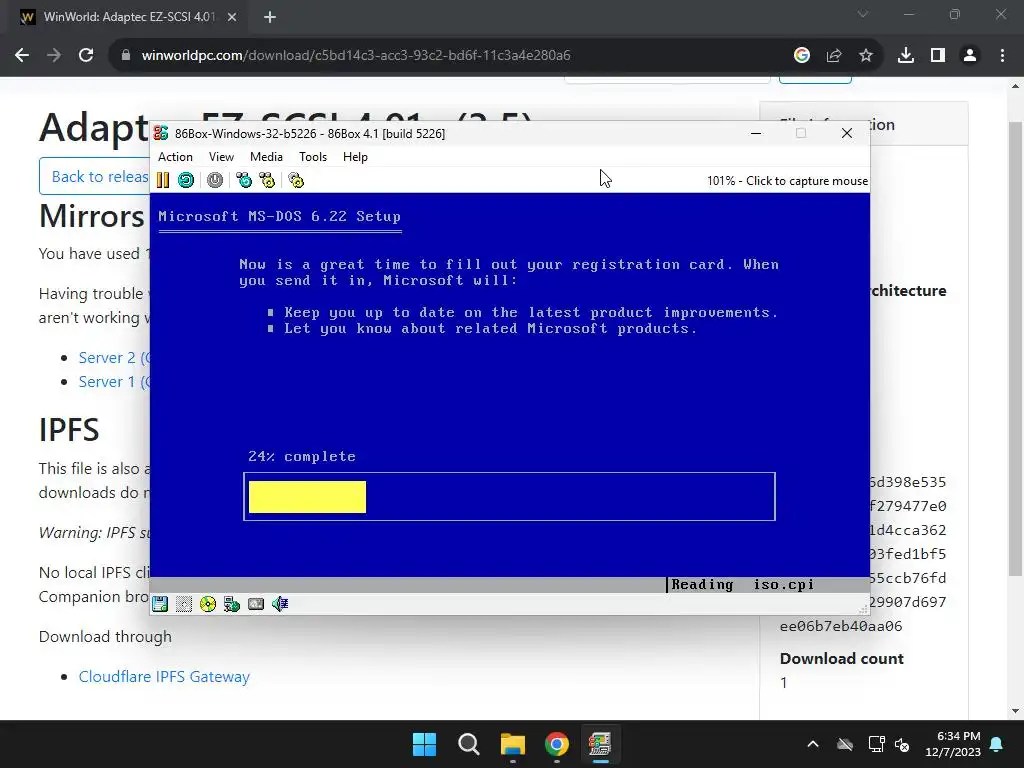Open the Tools menu in 86Box

(x=313, y=157)
